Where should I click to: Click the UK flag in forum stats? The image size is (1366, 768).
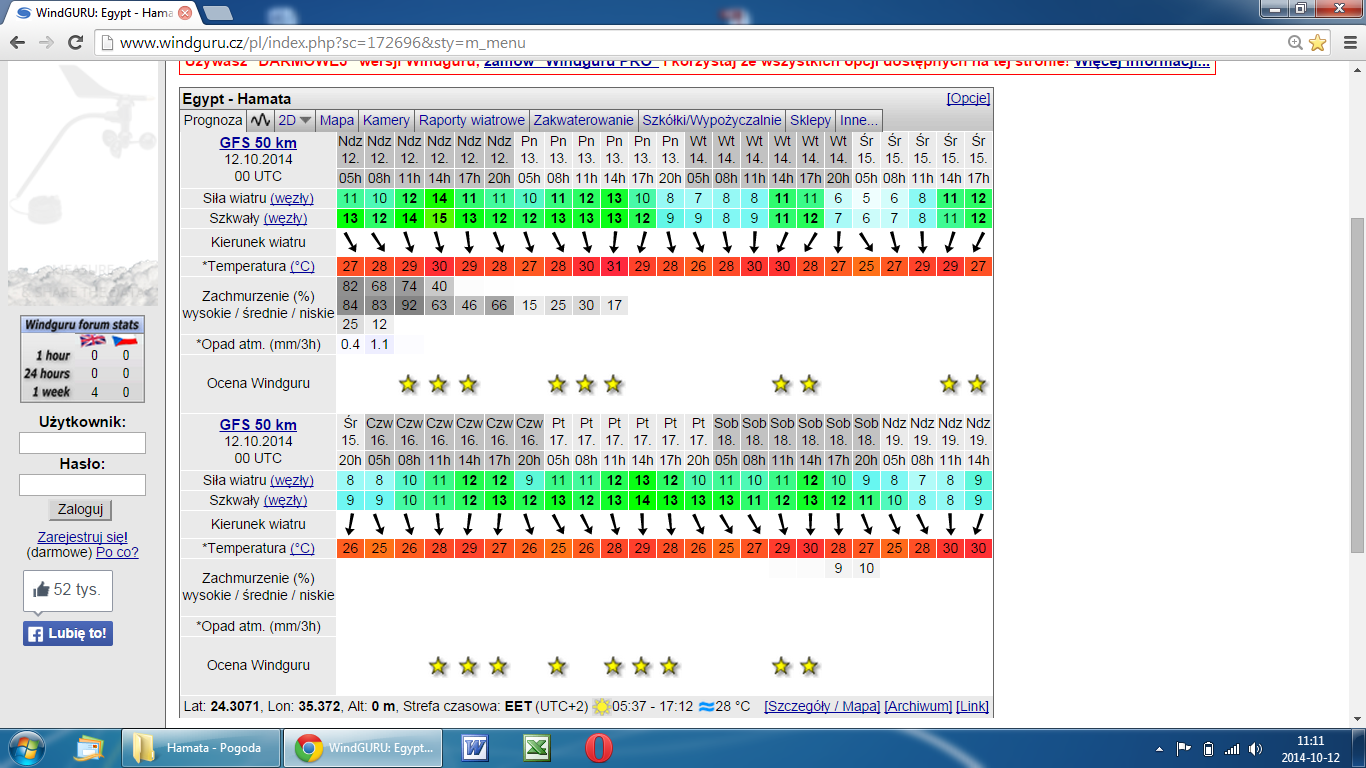(93, 340)
